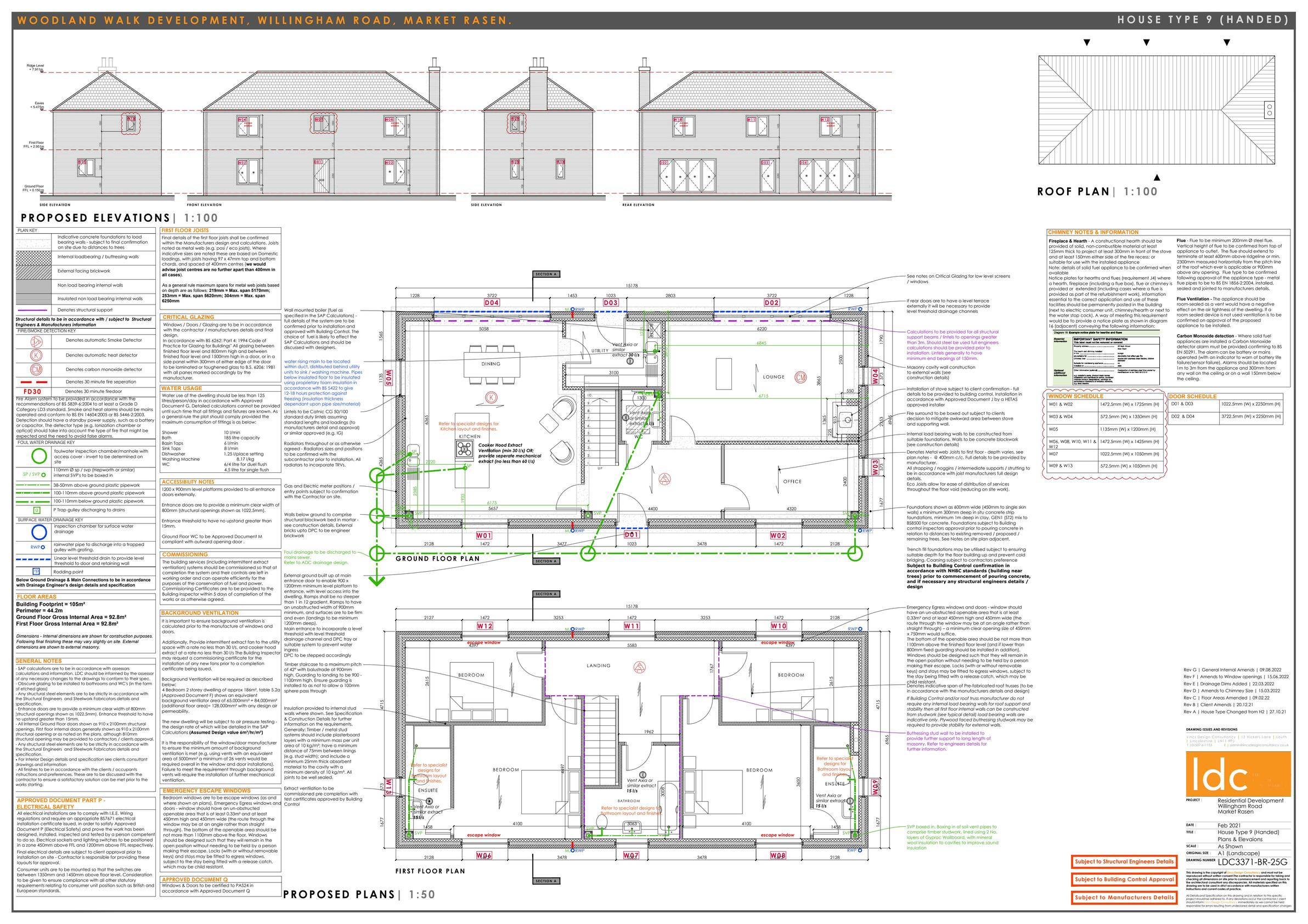Click the WINDOW SCHEDULE heading

coord(1075,396)
